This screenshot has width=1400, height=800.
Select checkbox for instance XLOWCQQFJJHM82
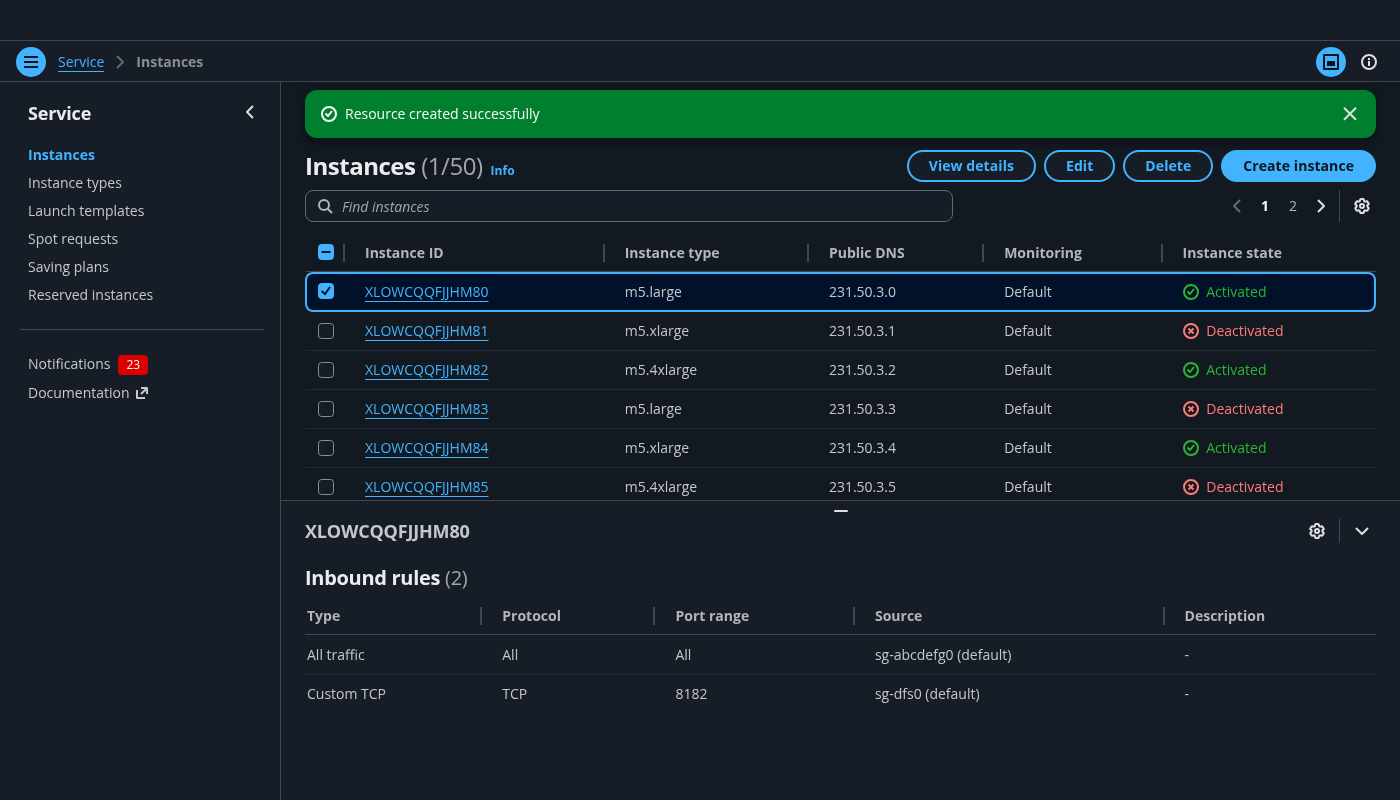click(x=326, y=370)
